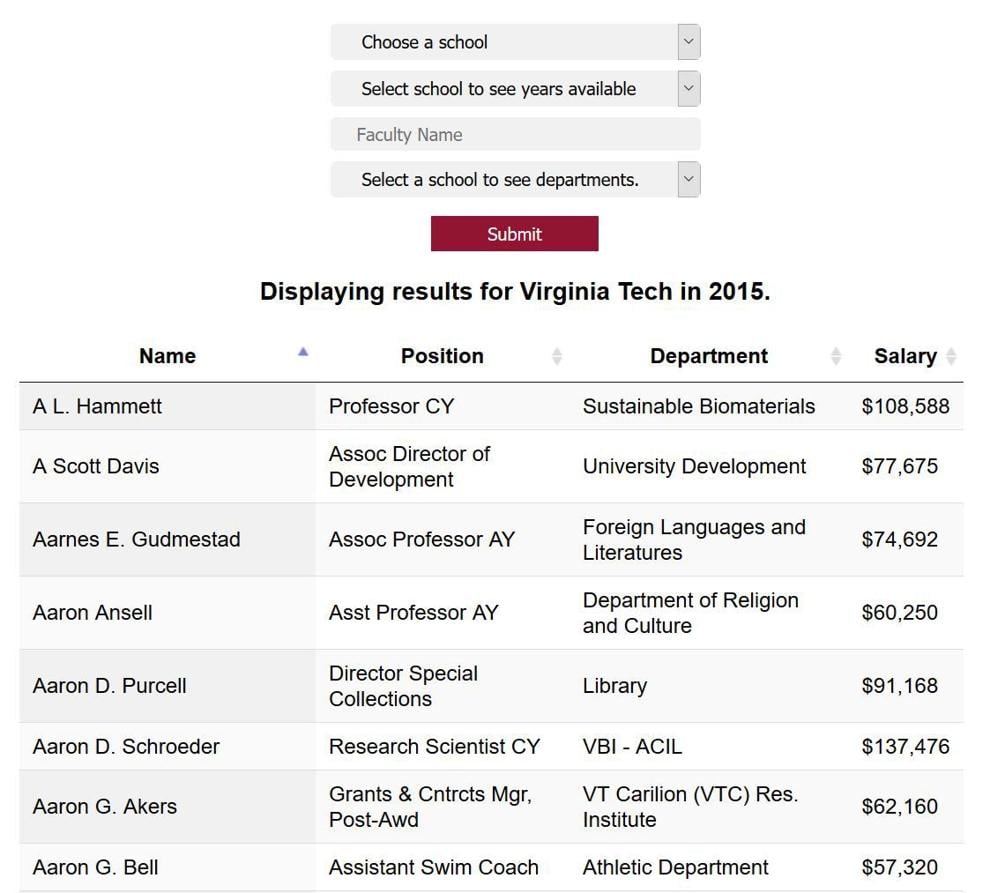This screenshot has width=990, height=893.
Task: Sort results by Department column
Action: [709, 355]
